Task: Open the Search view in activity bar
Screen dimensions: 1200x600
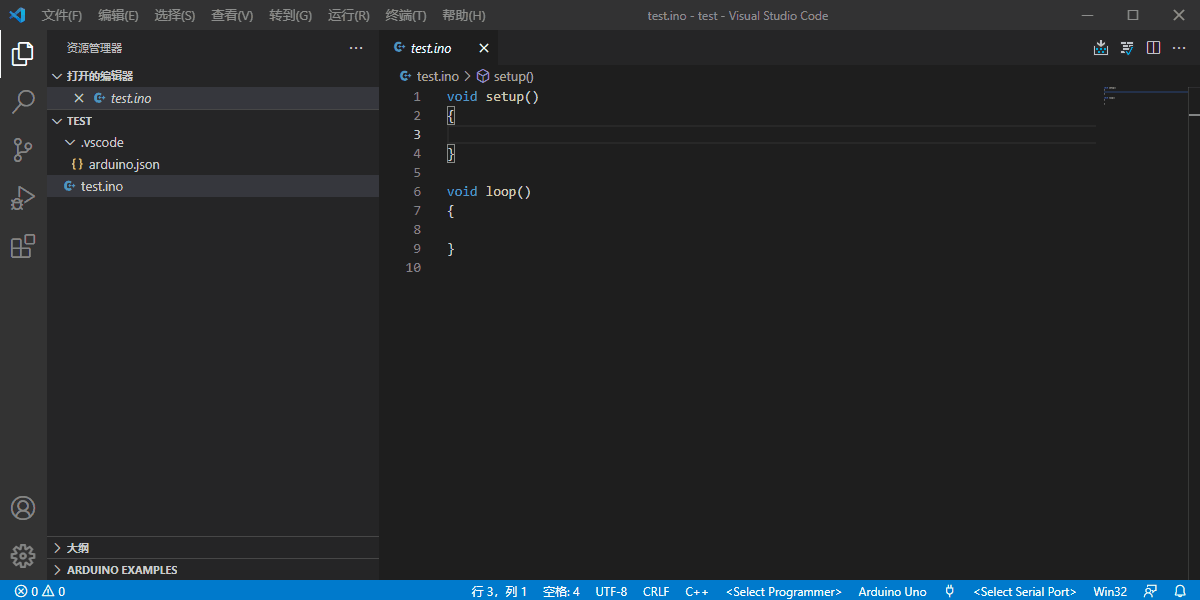Action: 23,102
